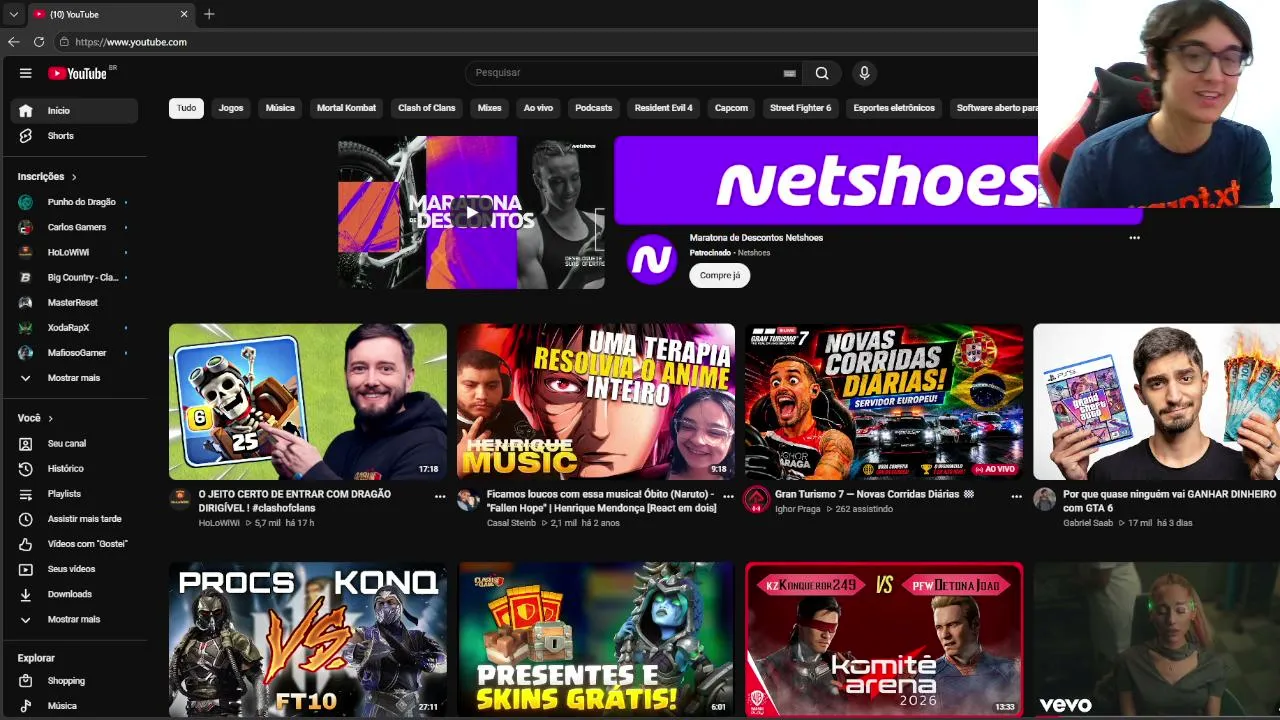Click the magnifying glass search button

[x=822, y=73]
